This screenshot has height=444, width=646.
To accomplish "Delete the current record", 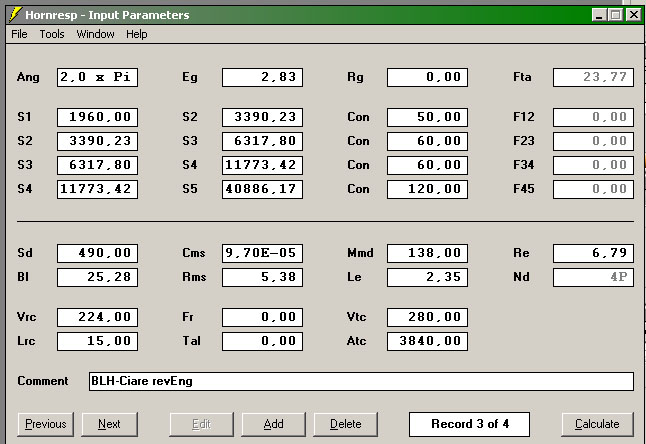I will click(345, 424).
